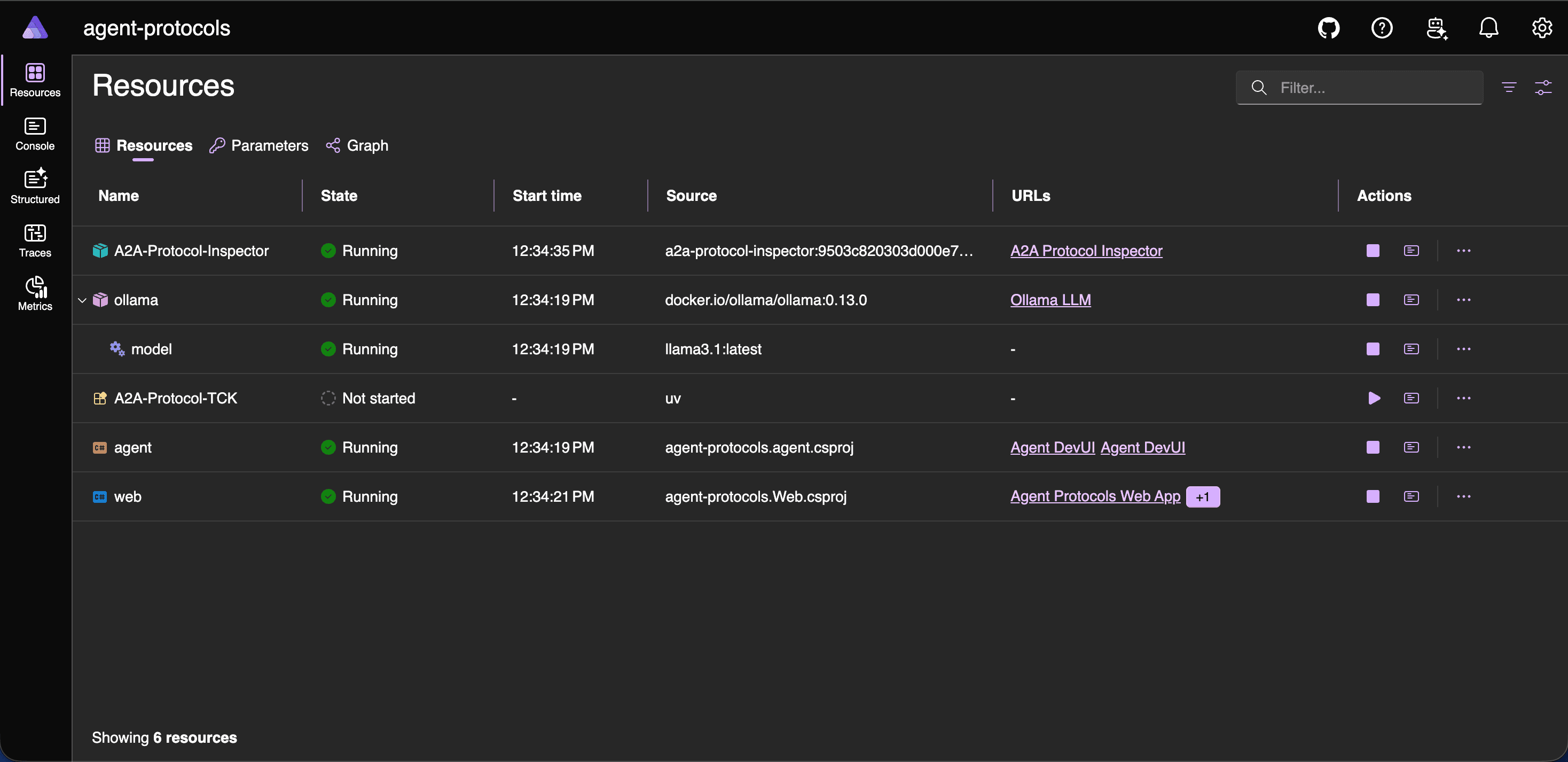Switch to the Parameters tab

[258, 145]
